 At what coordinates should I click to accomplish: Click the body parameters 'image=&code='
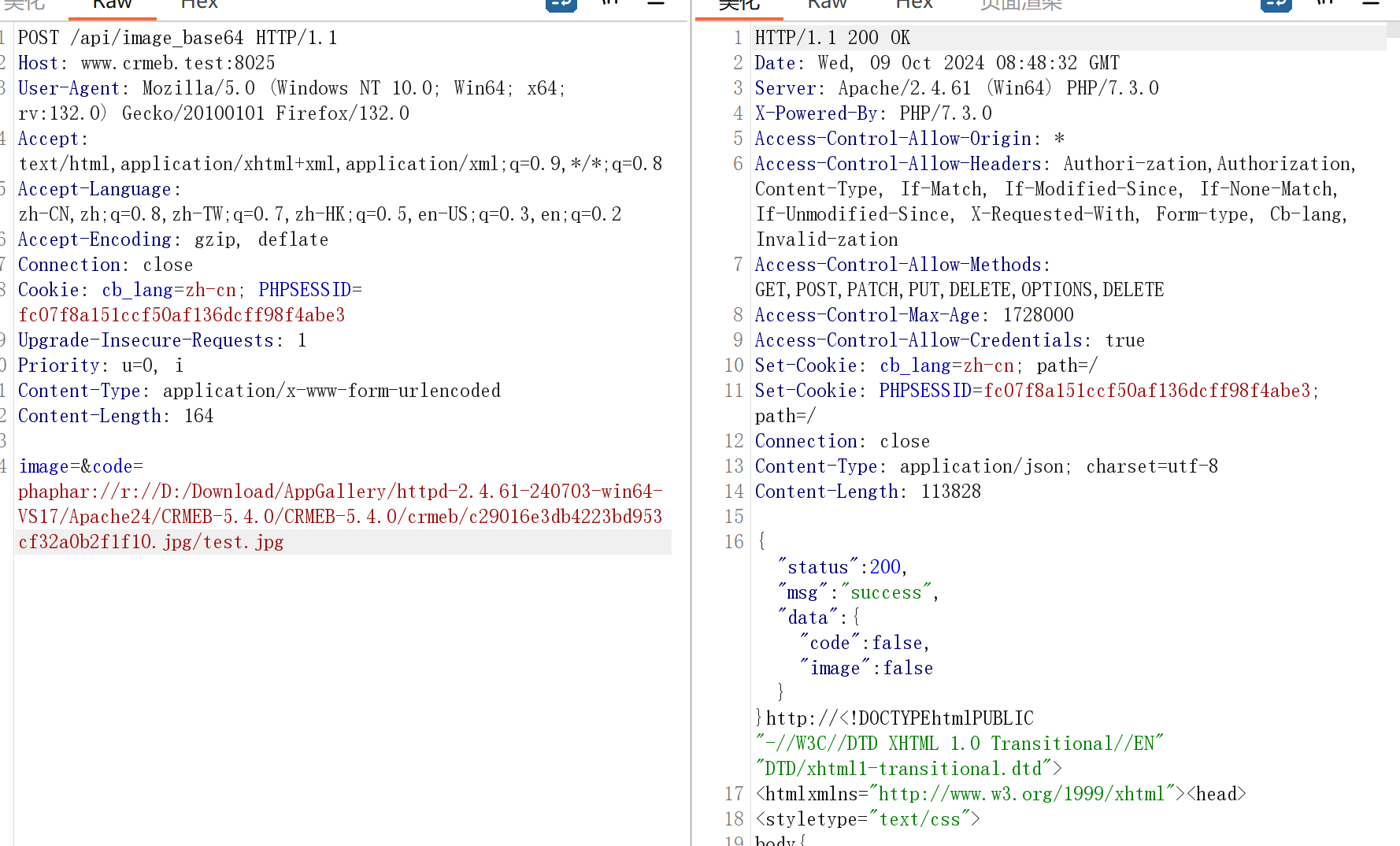[81, 466]
